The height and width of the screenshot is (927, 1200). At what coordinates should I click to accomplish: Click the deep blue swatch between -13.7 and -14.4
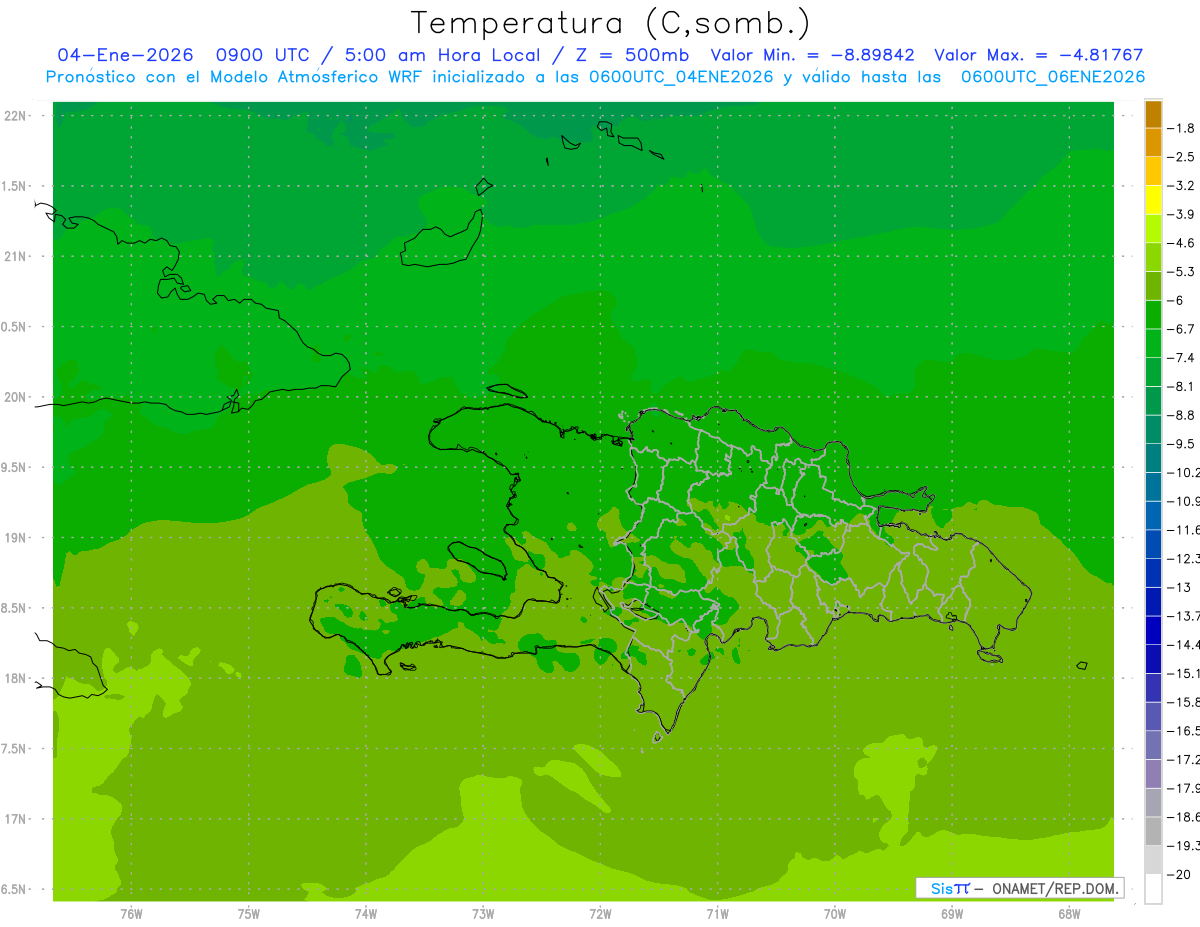click(1153, 630)
